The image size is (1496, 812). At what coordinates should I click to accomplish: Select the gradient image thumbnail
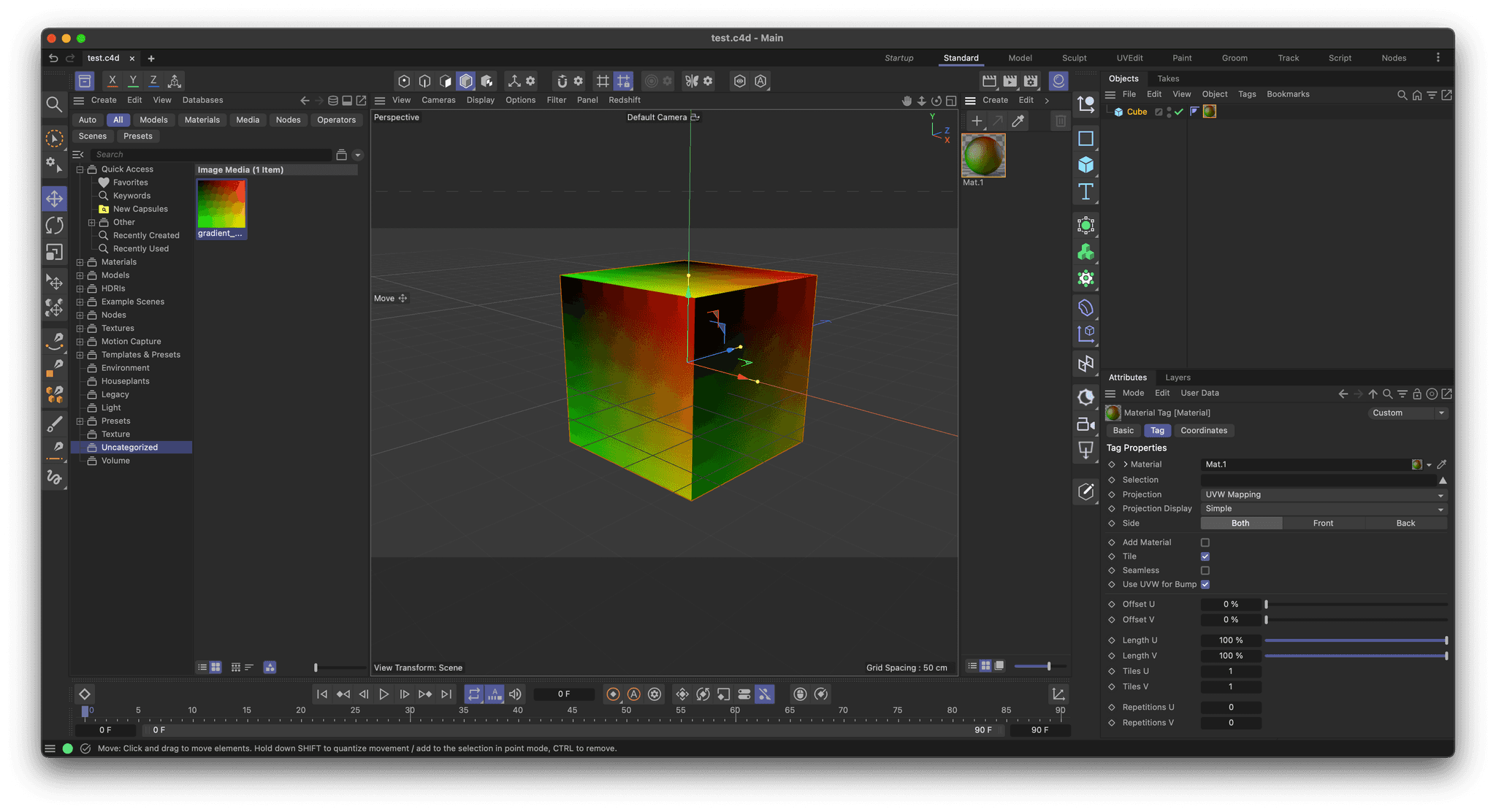tap(221, 204)
